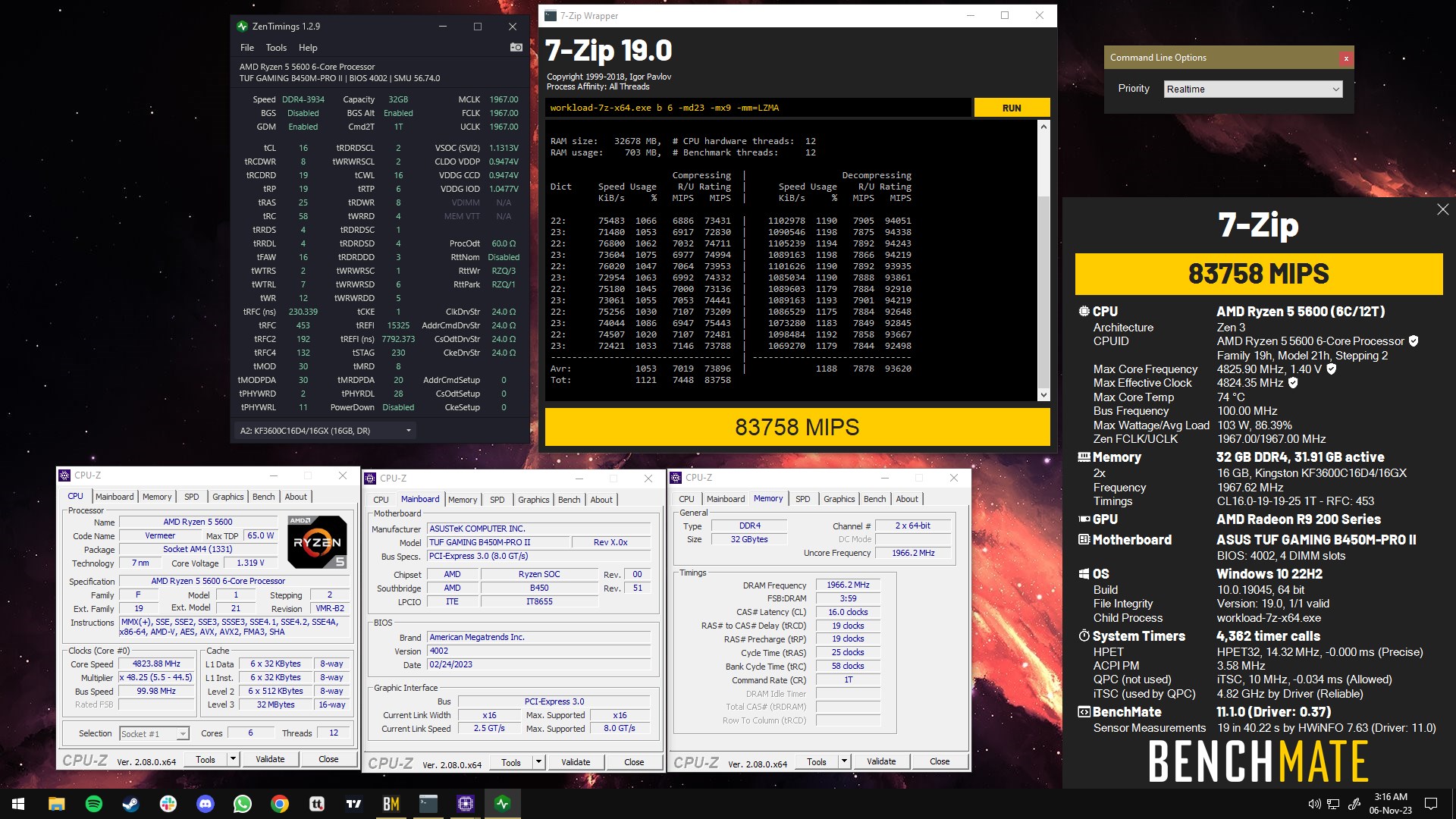Open Google Chrome from the taskbar
Viewport: 1456px width, 819px height.
pos(280,804)
